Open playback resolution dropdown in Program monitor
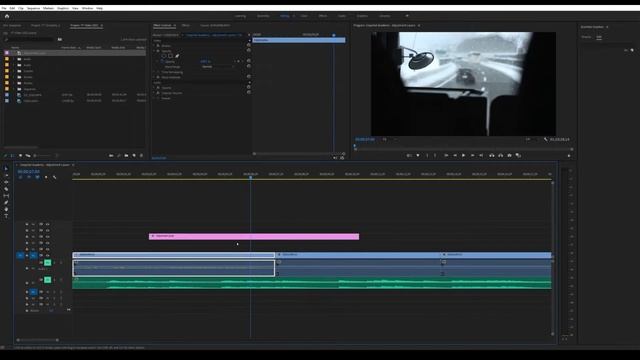Image resolution: width=640 pixels, height=360 pixels. 530,139
